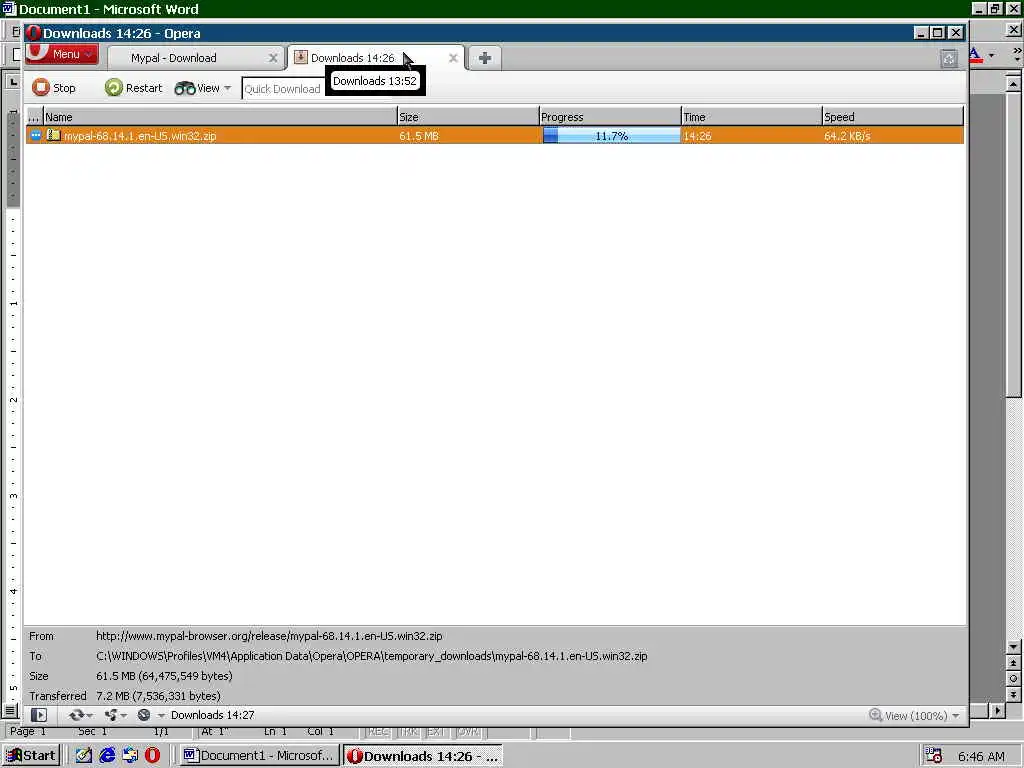Click the 61.5 MB size cell

pyautogui.click(x=419, y=136)
